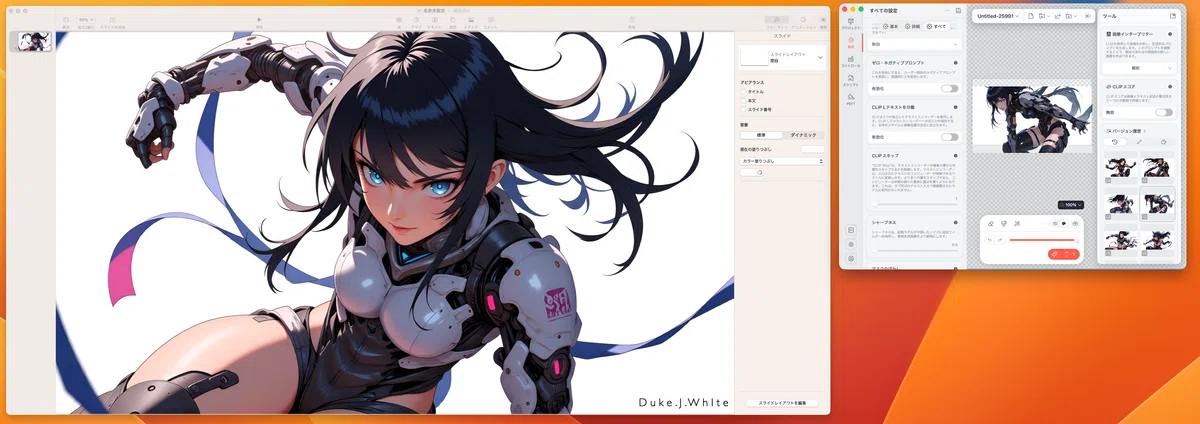Open the 100% zoom dropdown on the canvas
Screen dimensions: 1200x424
[1070, 205]
